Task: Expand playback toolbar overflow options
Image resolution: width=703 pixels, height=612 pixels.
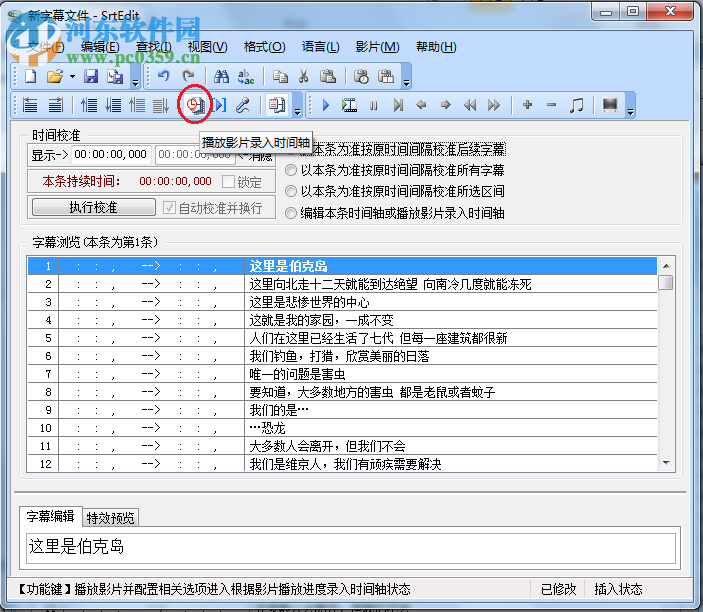Action: [x=630, y=112]
